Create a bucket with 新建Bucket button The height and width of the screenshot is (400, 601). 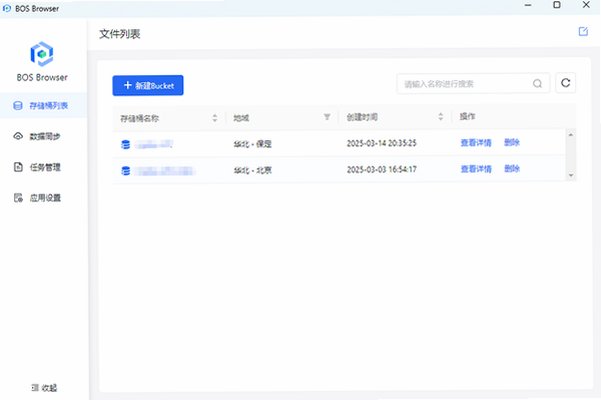[148, 85]
